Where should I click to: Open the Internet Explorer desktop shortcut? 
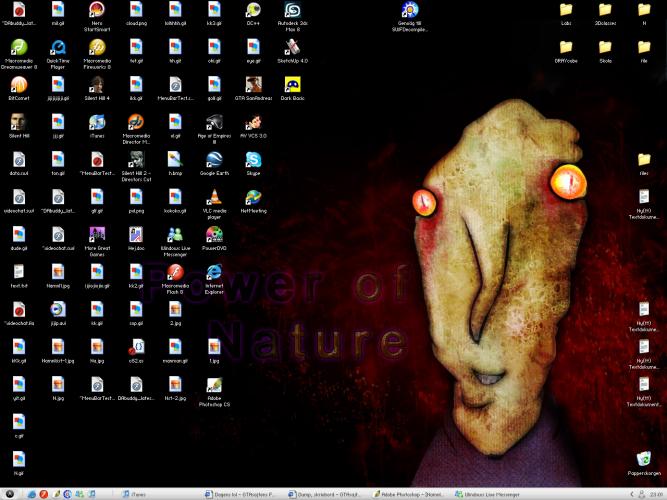click(x=213, y=272)
